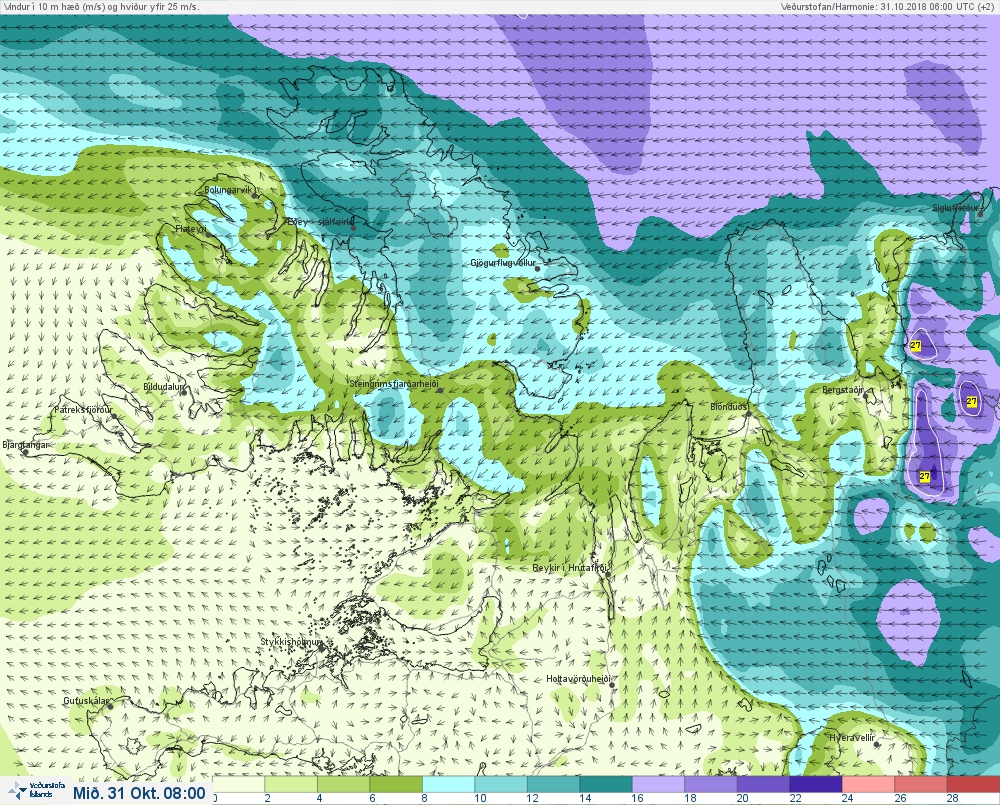1000x805 pixels.
Task: Pick the dark red 28+ m/s legend swatch
Action: (x=973, y=784)
